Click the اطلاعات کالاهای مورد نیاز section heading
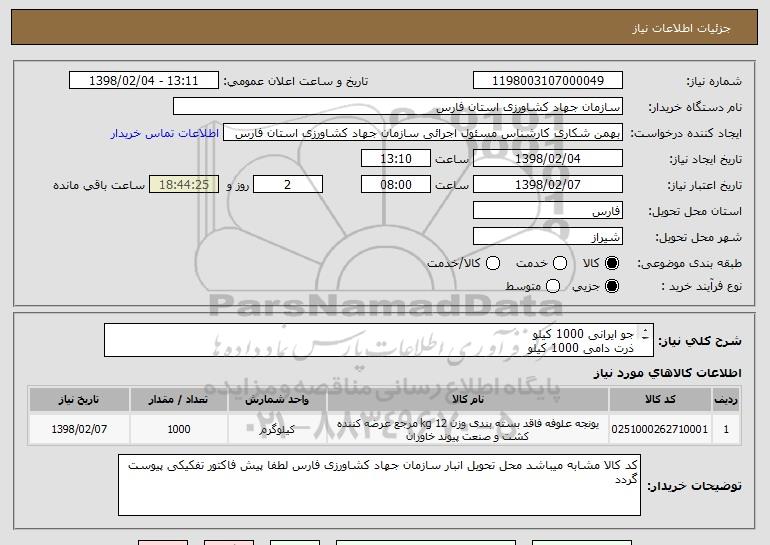This screenshot has width=770, height=545. [x=667, y=373]
